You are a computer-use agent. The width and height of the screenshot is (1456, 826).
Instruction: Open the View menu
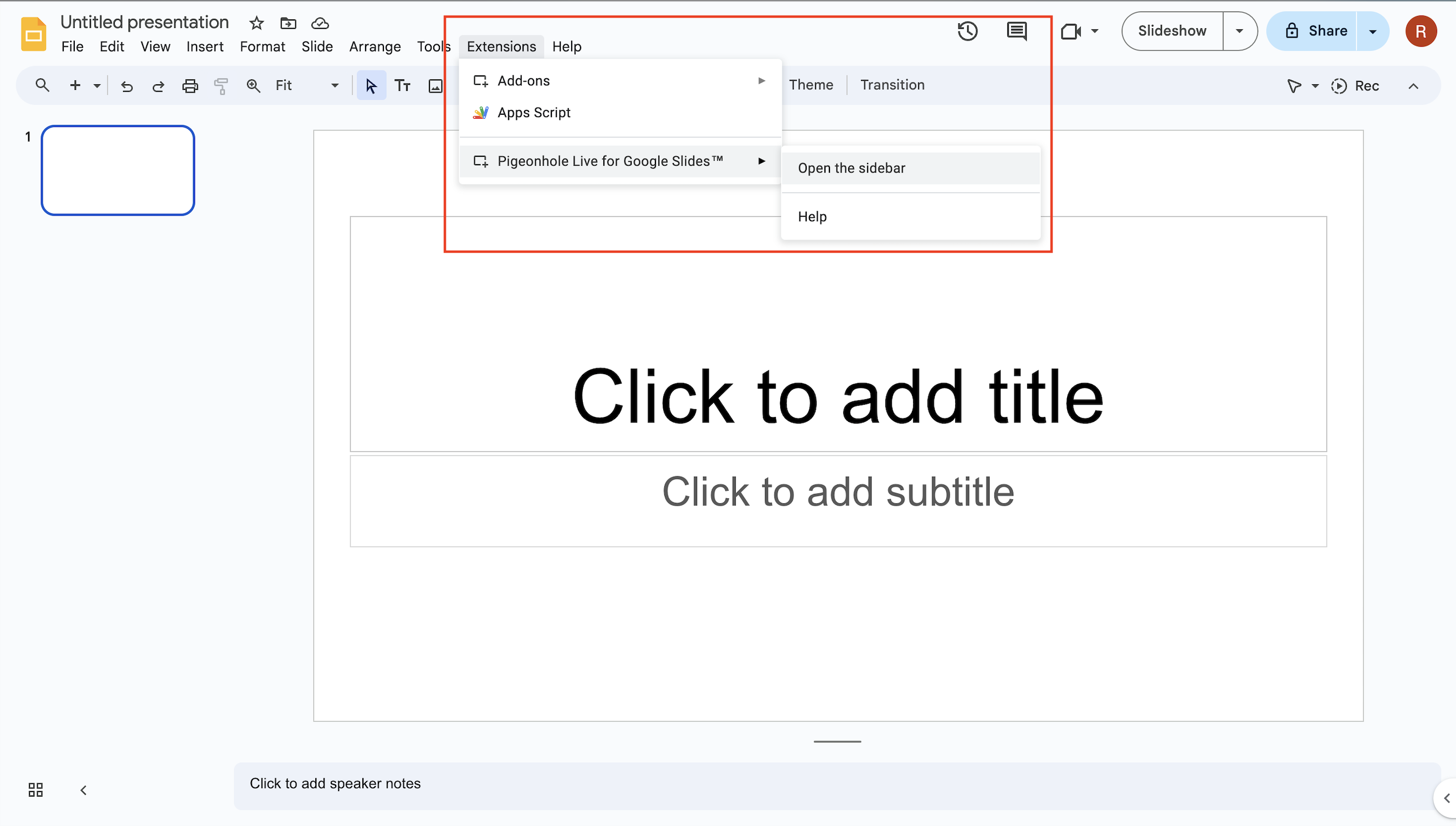click(x=155, y=47)
